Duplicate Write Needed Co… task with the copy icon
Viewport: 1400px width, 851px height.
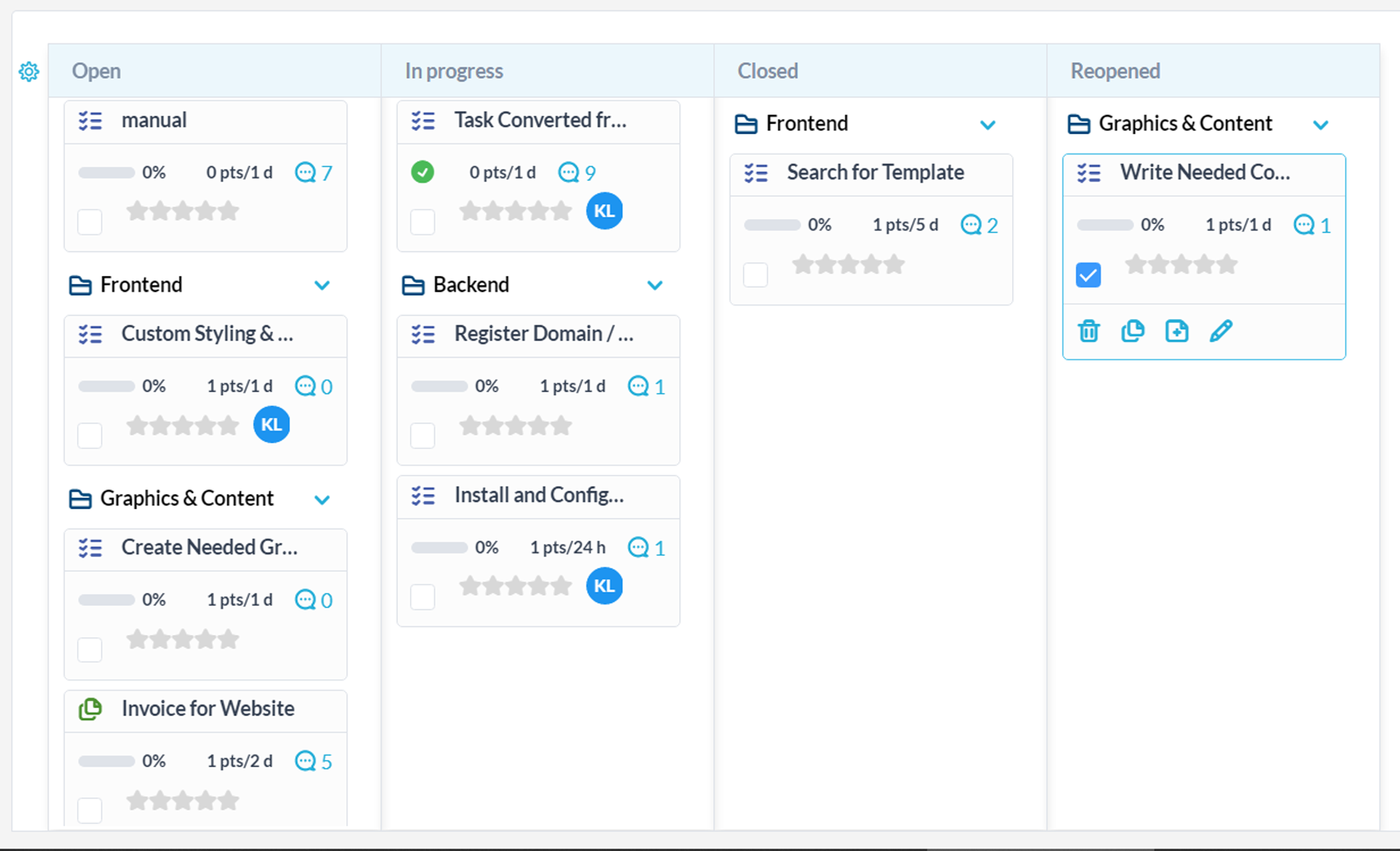(x=1133, y=330)
